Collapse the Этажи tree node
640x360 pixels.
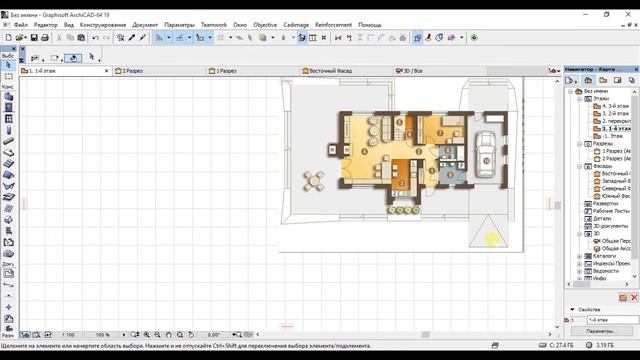click(x=579, y=99)
